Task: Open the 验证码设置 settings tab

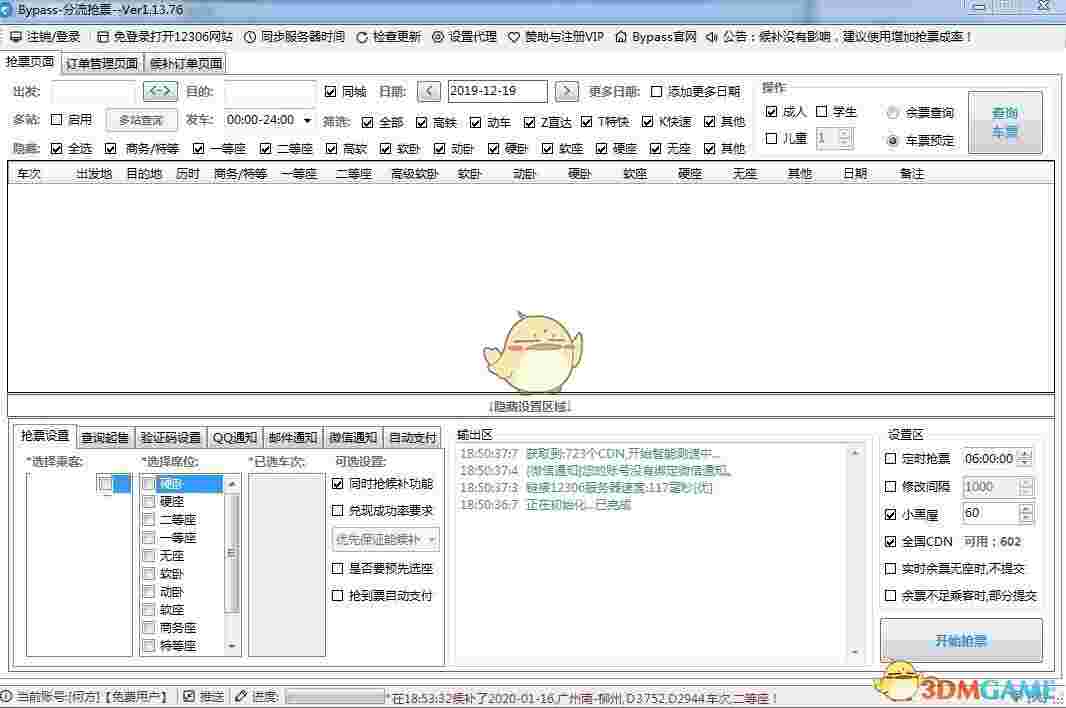Action: [170, 437]
